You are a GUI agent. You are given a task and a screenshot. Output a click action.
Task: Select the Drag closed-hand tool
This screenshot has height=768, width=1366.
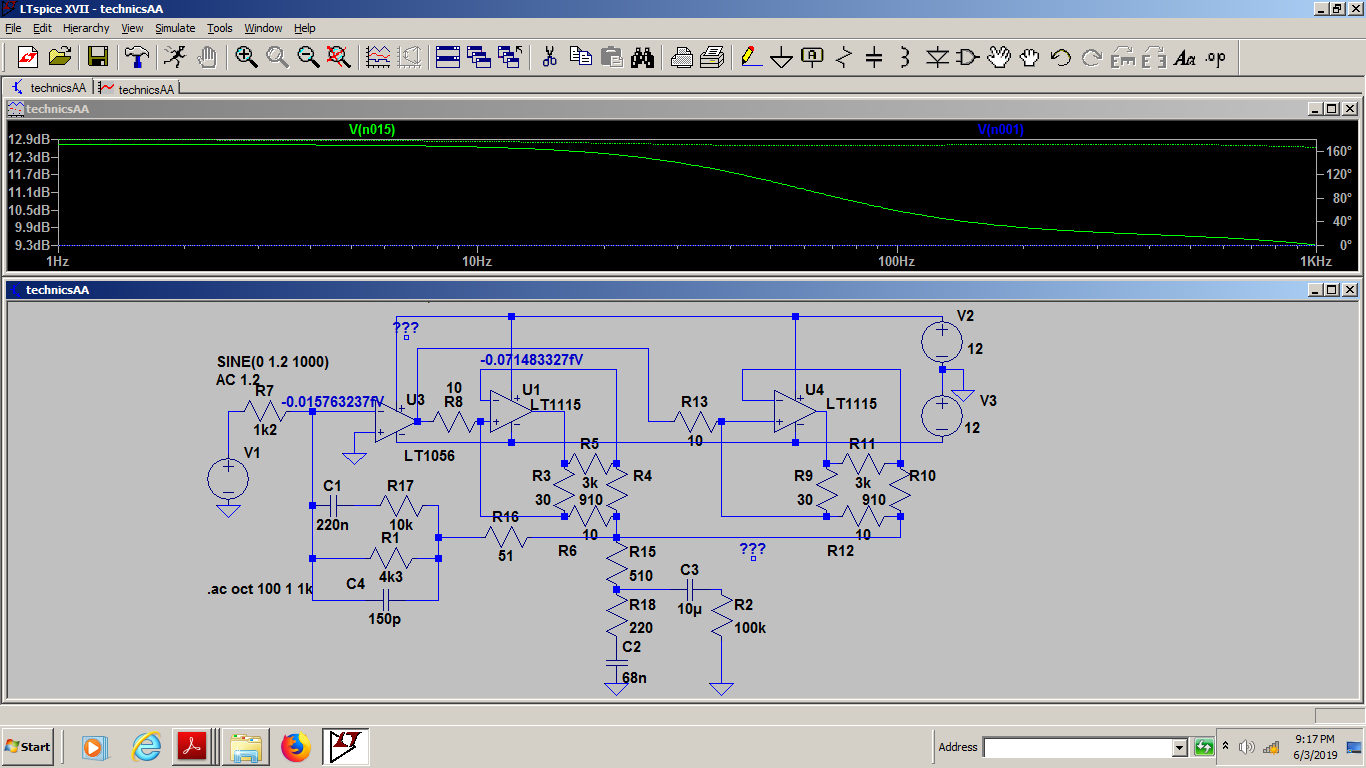1030,57
